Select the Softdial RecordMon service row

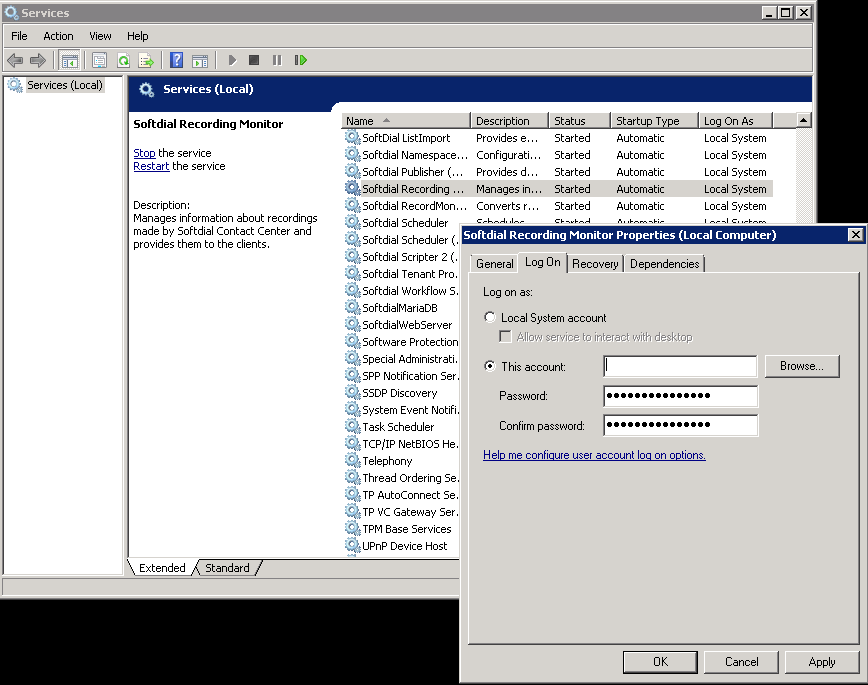(x=558, y=206)
